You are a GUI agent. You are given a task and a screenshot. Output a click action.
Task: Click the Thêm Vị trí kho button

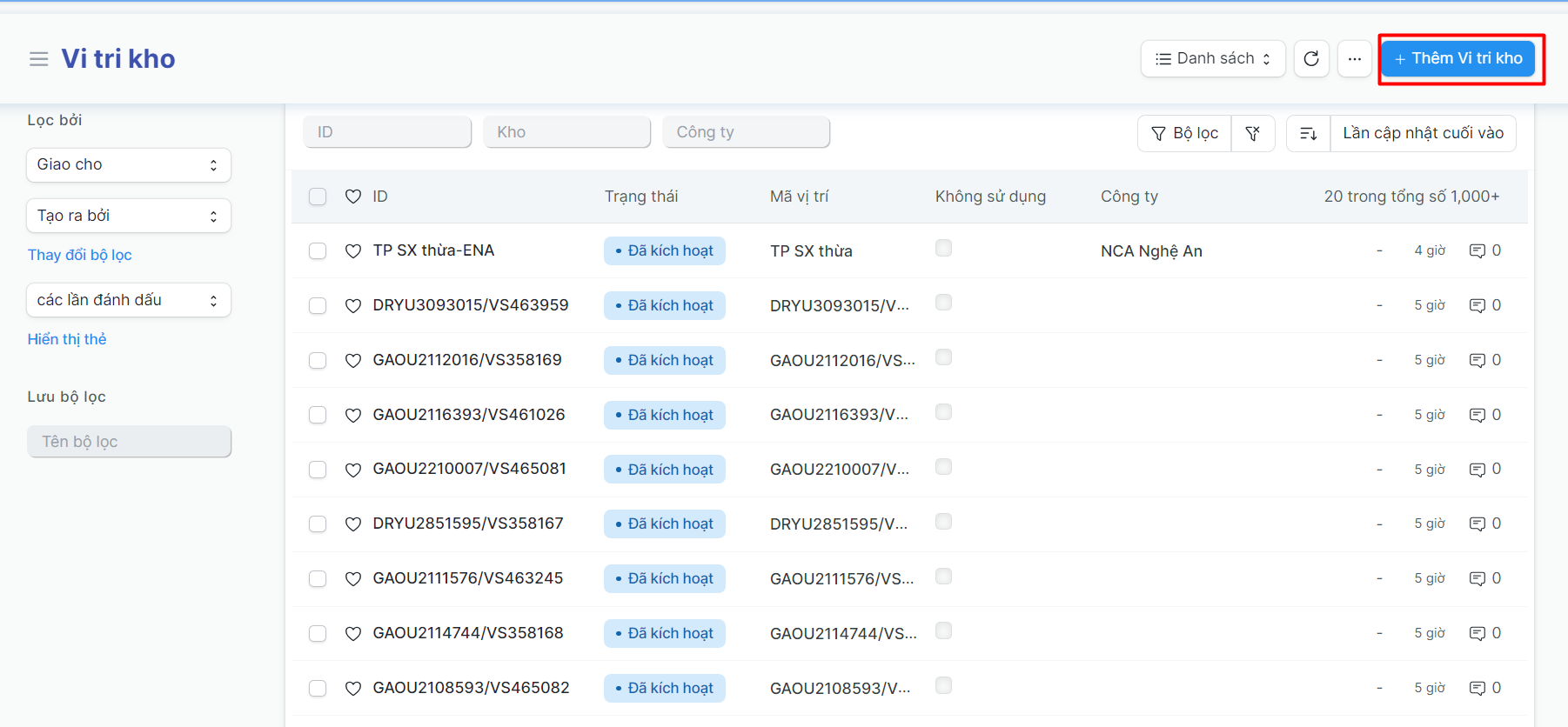pos(1458,59)
